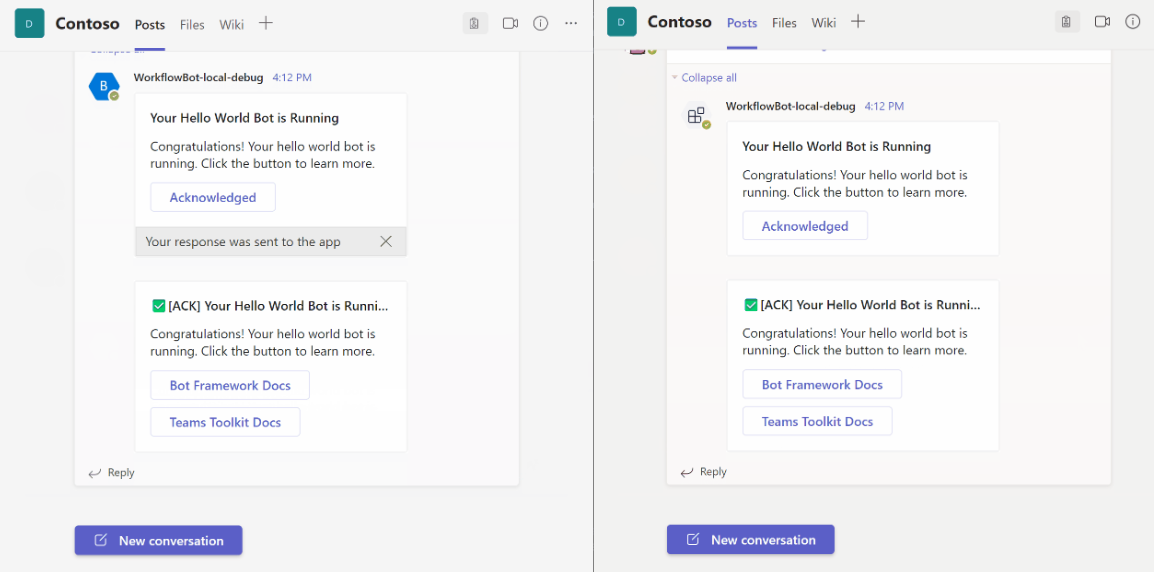Open the more options ellipsis in the left window
The width and height of the screenshot is (1154, 572).
(x=571, y=24)
